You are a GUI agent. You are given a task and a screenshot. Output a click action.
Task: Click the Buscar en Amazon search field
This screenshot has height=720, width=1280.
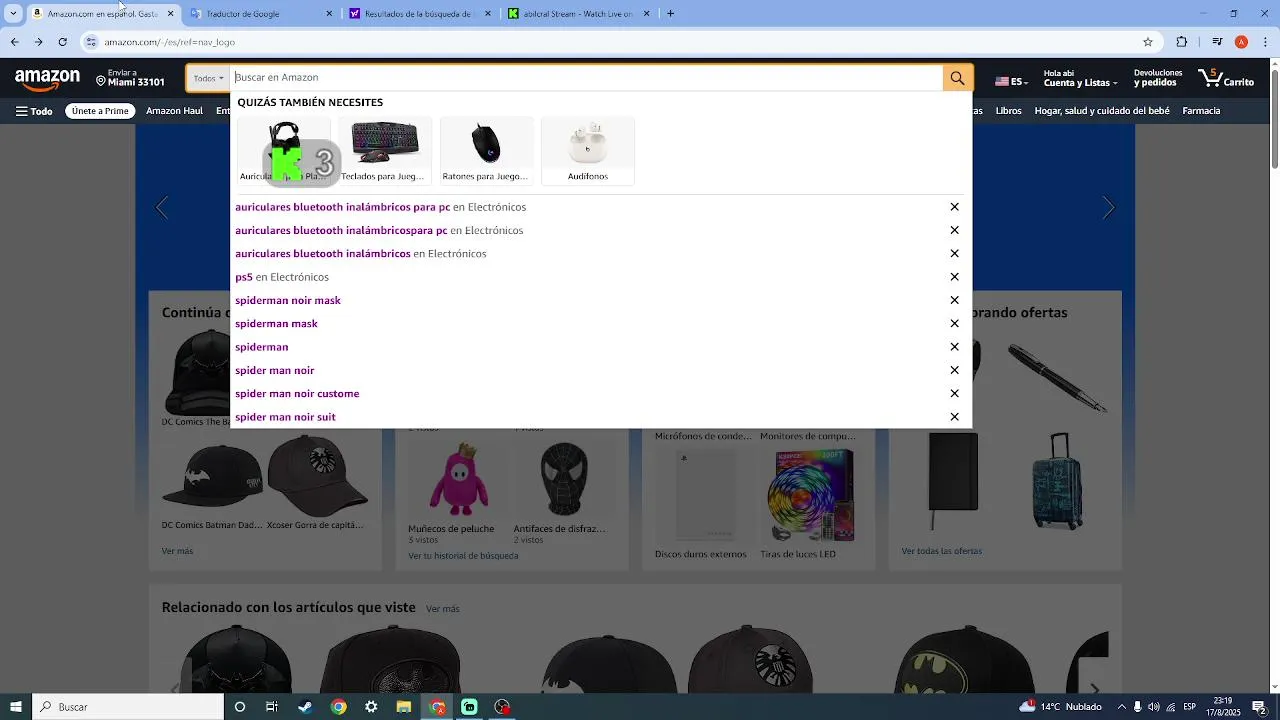pos(586,78)
